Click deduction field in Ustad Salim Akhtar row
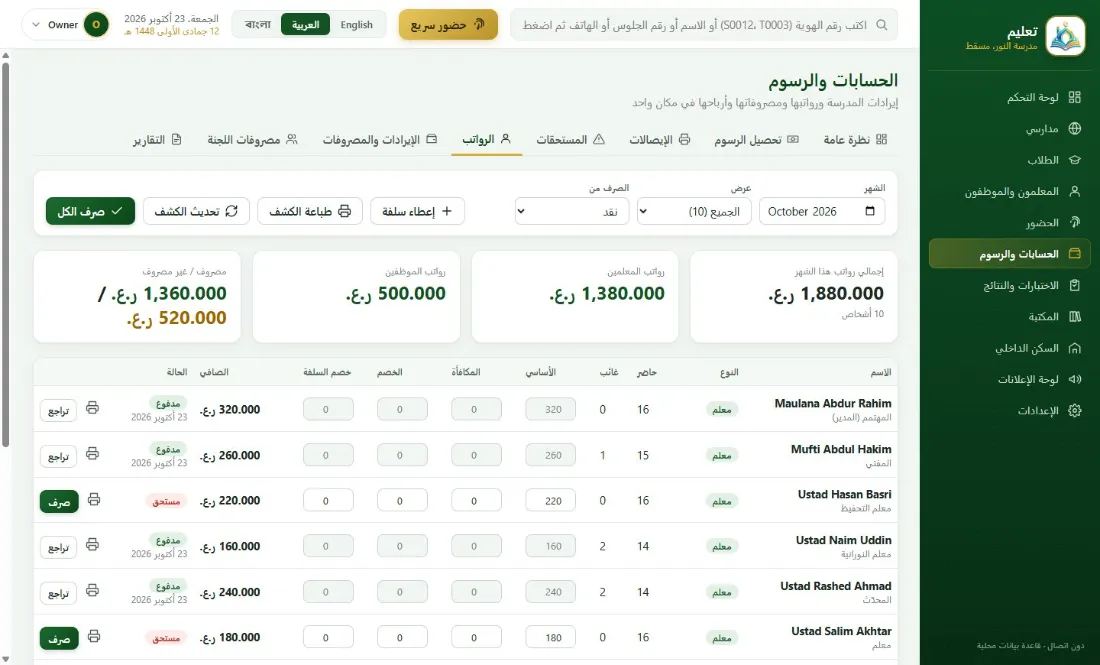 tap(402, 638)
